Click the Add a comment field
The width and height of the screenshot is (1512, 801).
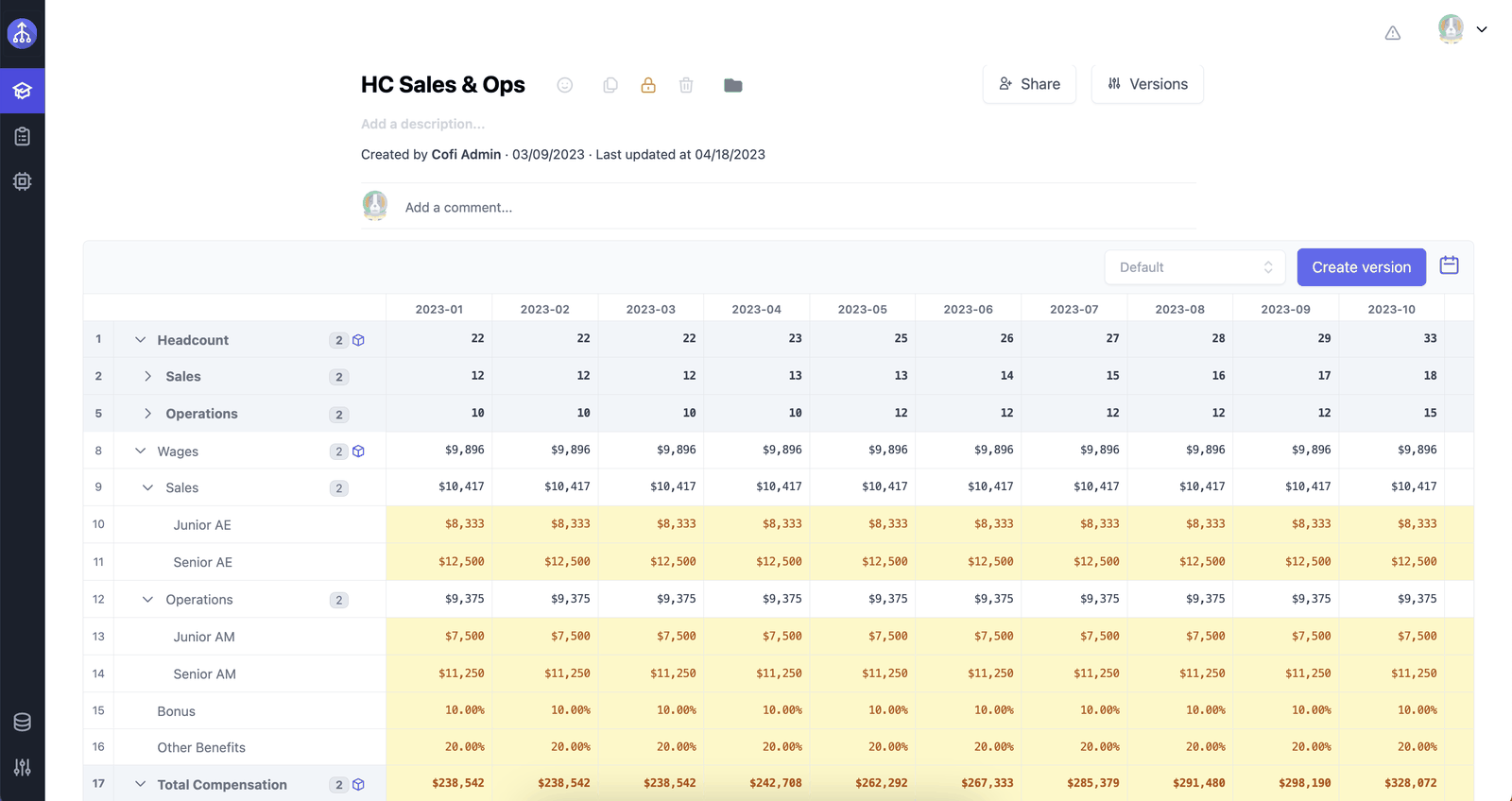pyautogui.click(x=799, y=208)
